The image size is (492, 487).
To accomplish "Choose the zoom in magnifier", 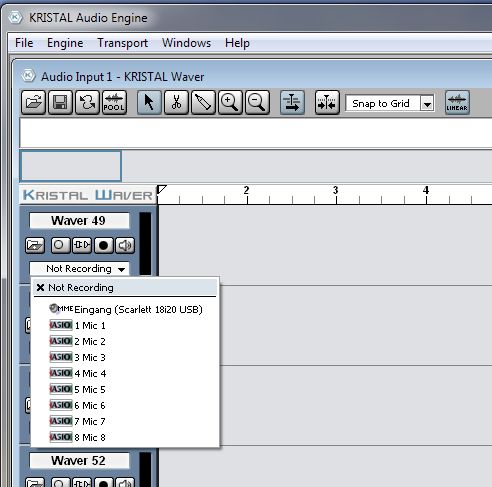I will click(x=230, y=102).
